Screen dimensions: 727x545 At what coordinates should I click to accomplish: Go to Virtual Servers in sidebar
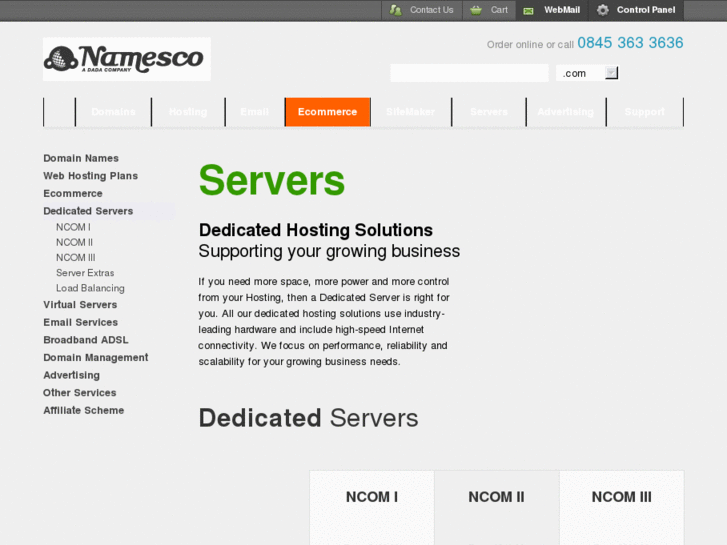pyautogui.click(x=80, y=305)
